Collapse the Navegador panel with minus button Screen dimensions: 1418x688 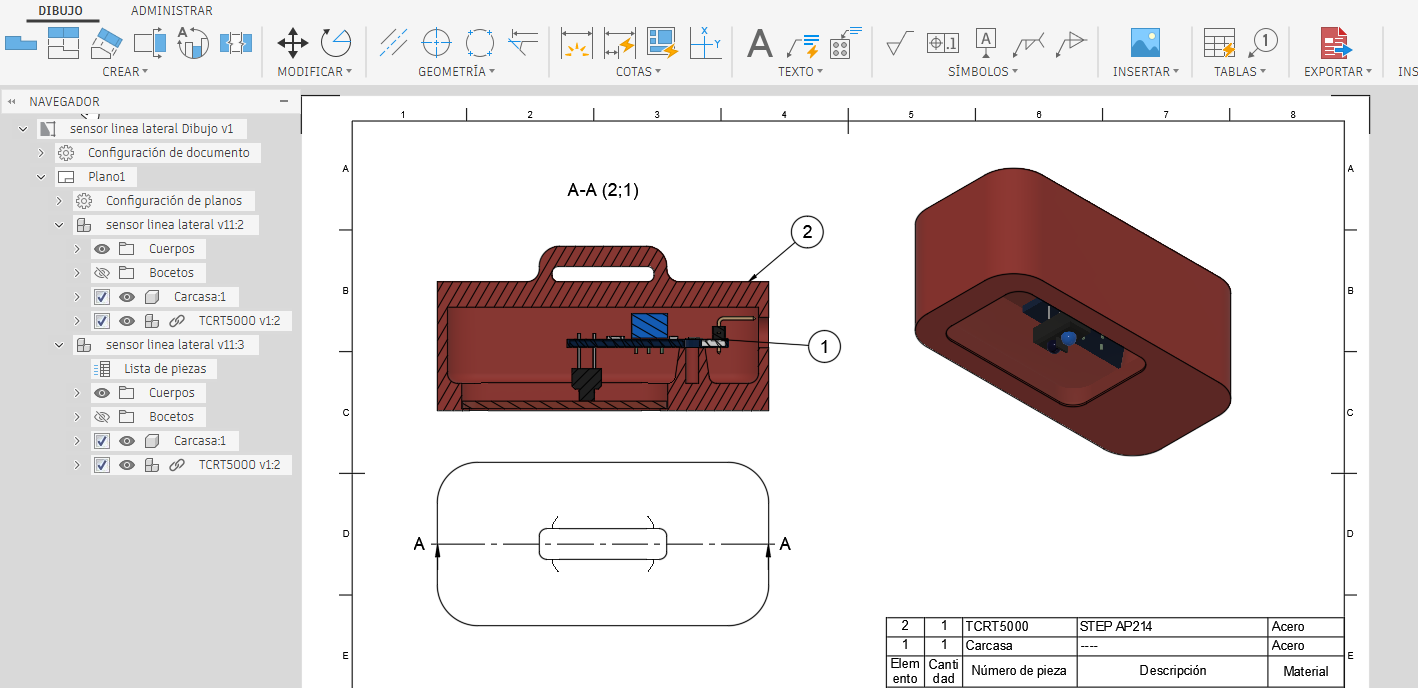pos(284,101)
